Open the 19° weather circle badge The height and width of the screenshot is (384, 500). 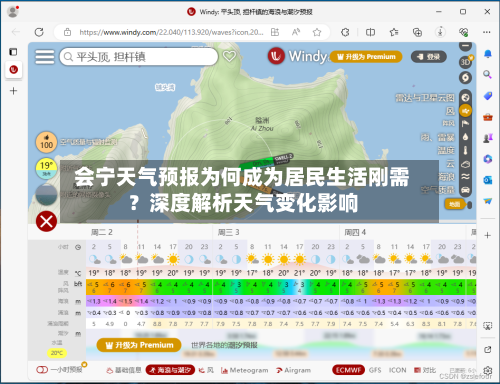[x=46, y=168]
